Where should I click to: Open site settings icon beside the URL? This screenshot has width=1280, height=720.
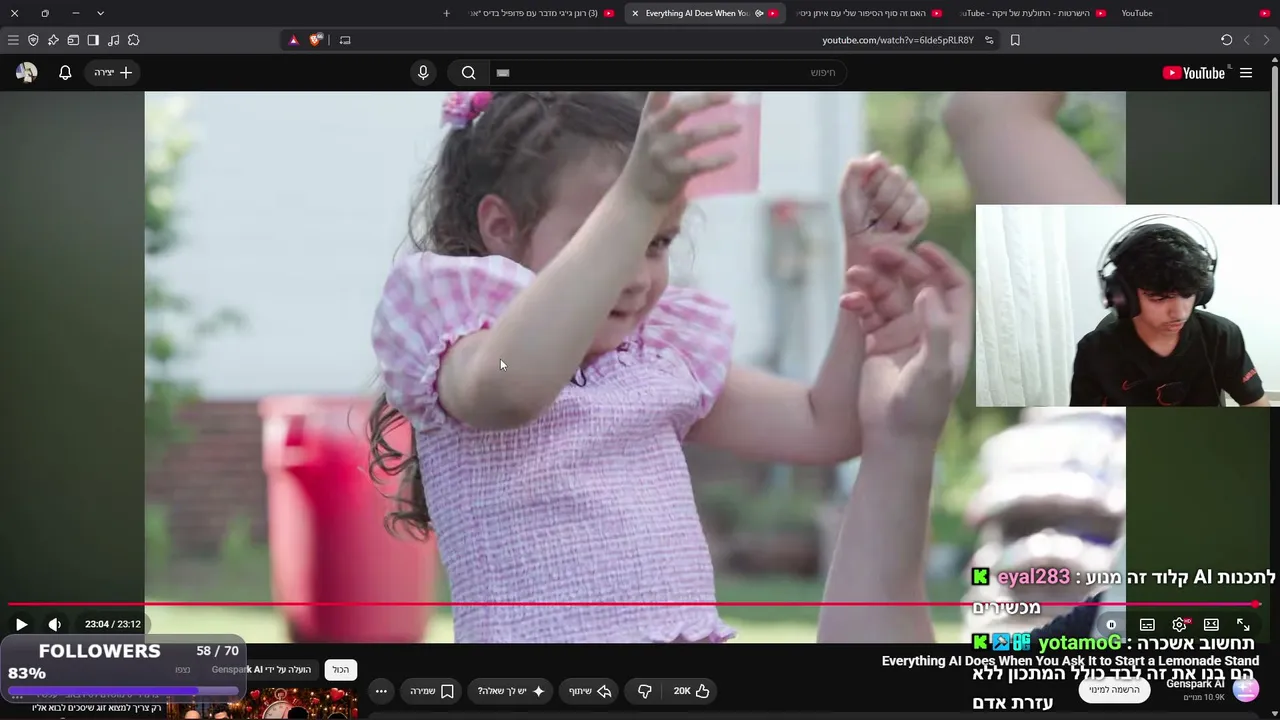[989, 40]
